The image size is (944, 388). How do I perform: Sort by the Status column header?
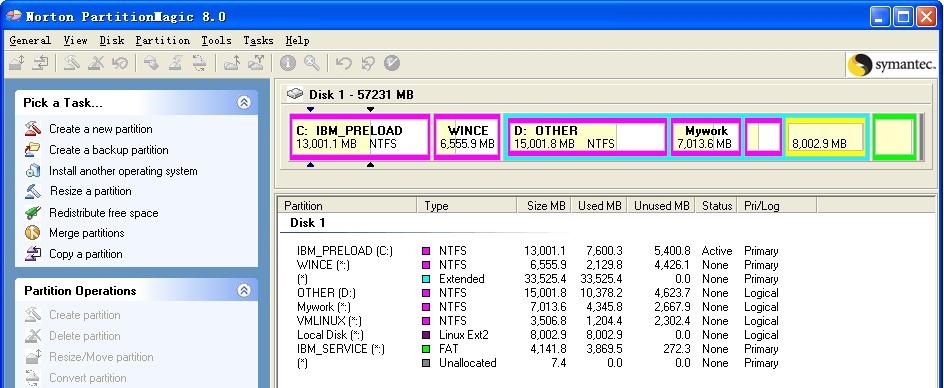click(x=716, y=205)
